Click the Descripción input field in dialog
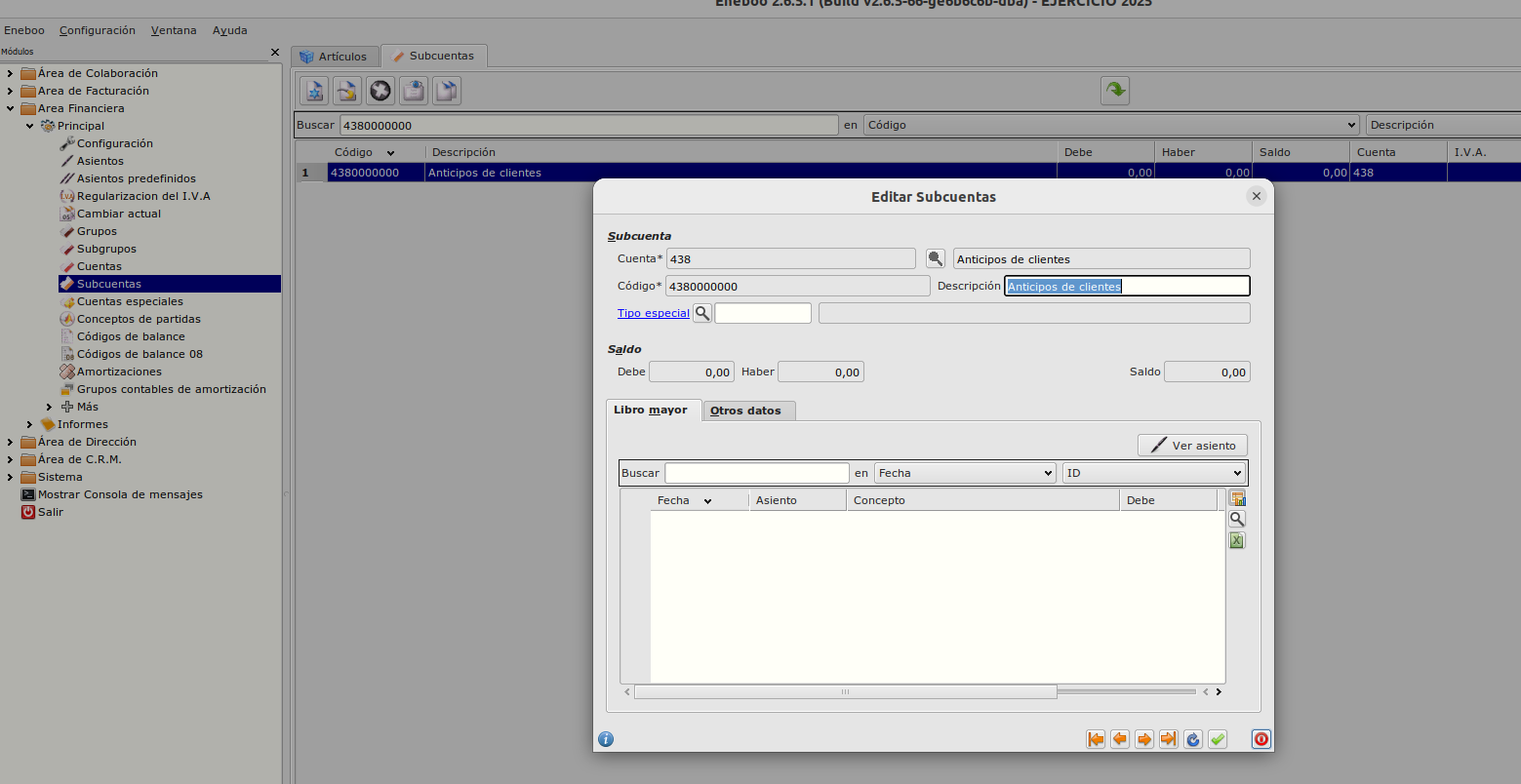 (1127, 286)
